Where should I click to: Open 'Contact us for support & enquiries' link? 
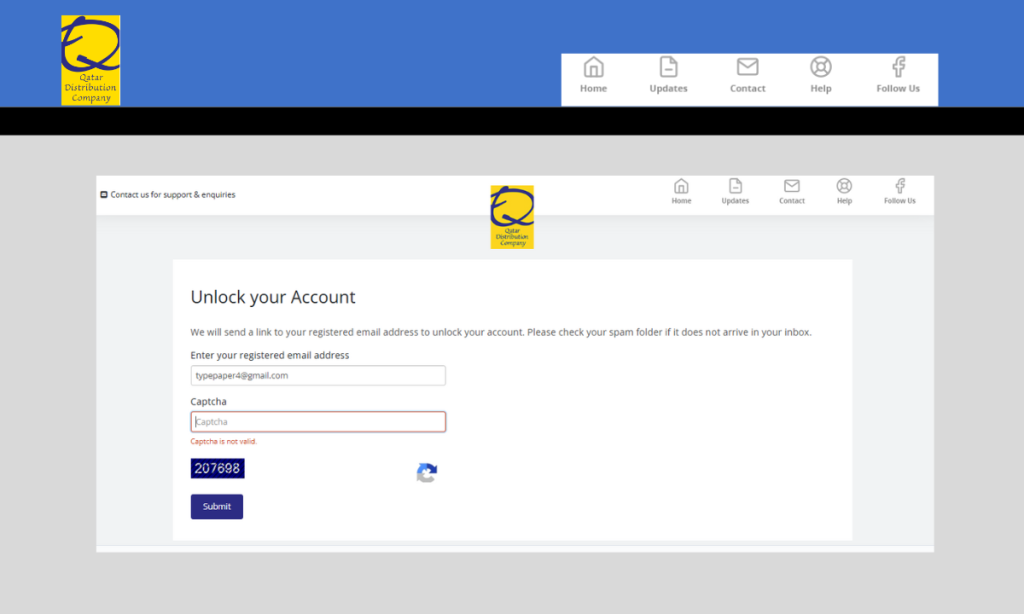(x=173, y=195)
